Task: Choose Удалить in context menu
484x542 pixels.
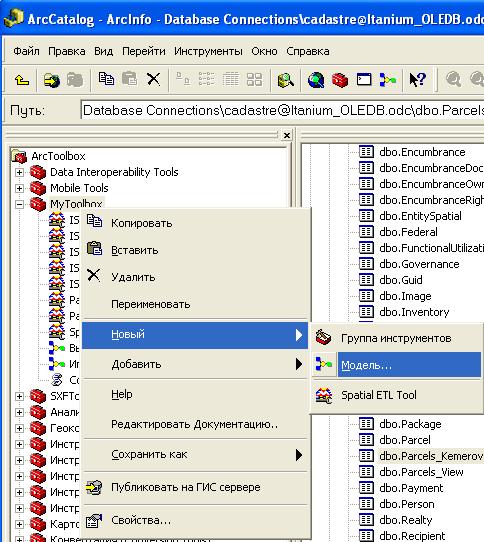Action: click(x=195, y=277)
